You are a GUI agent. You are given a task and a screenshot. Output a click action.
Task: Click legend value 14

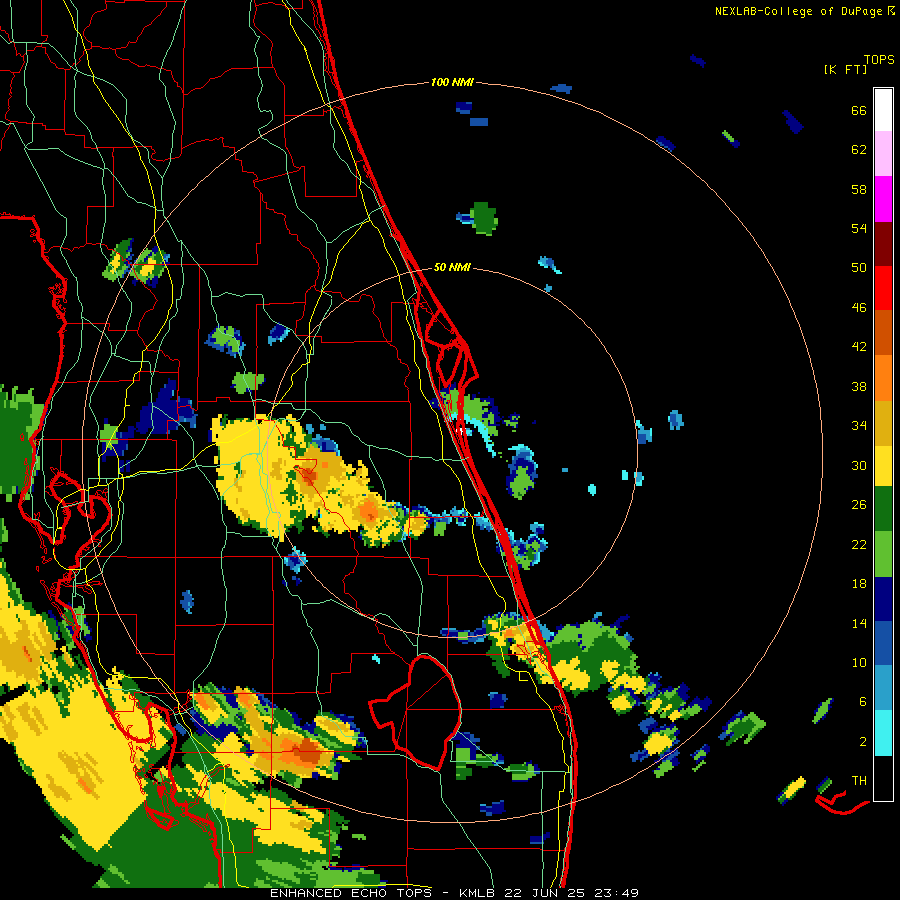coord(859,623)
